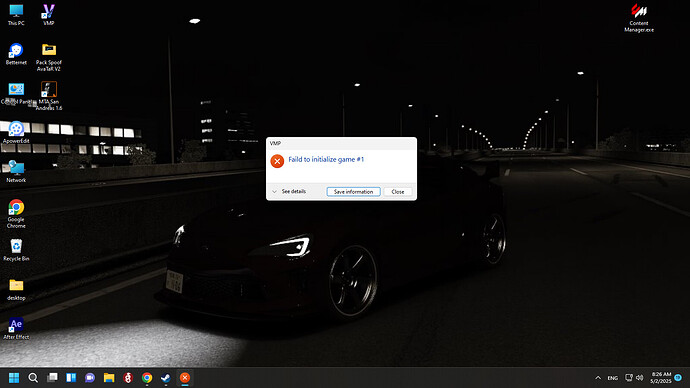Show hidden system tray icons
The image size is (690, 388).
tap(598, 378)
